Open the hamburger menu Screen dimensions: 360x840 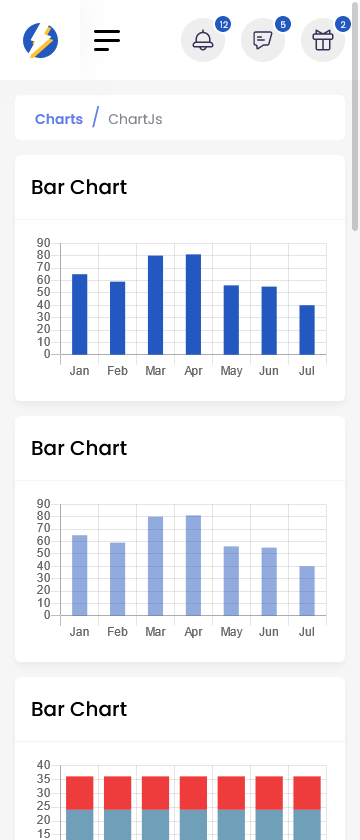point(107,40)
